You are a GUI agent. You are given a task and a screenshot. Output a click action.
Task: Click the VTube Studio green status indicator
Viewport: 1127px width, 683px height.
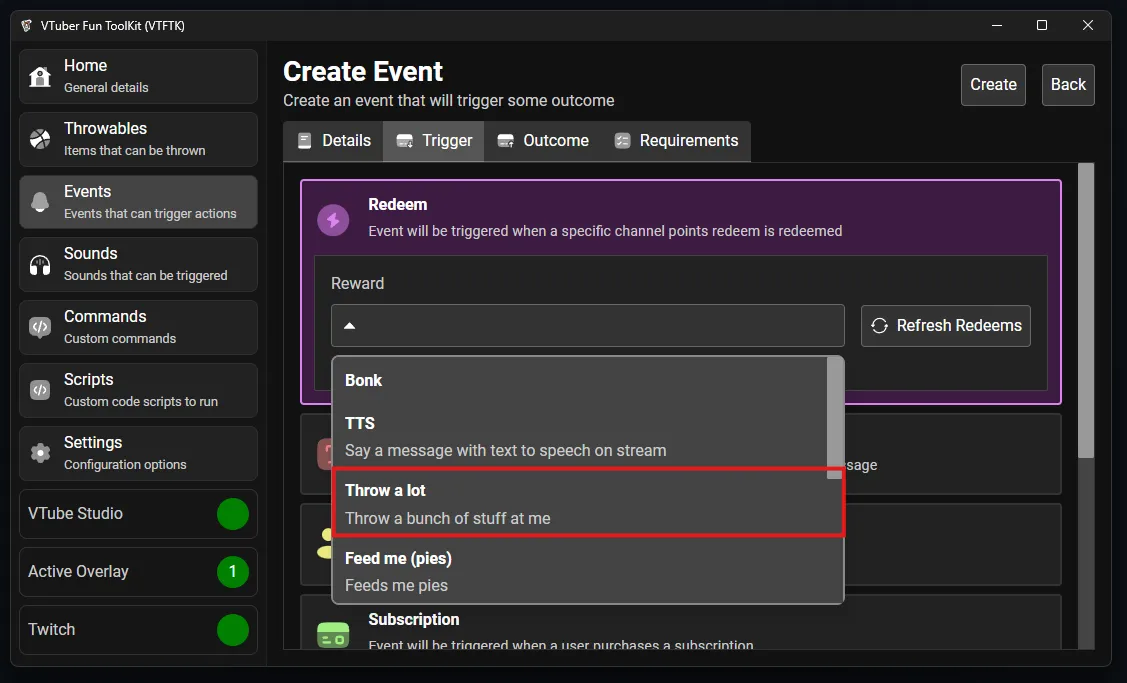click(233, 514)
